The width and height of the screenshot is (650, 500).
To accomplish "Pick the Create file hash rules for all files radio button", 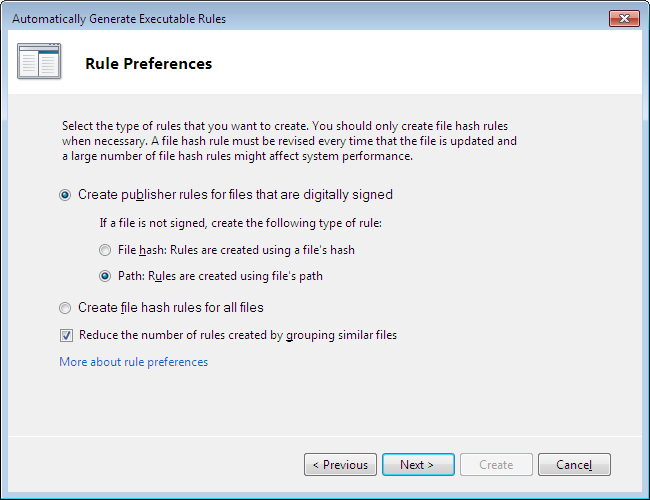I will (x=66, y=308).
